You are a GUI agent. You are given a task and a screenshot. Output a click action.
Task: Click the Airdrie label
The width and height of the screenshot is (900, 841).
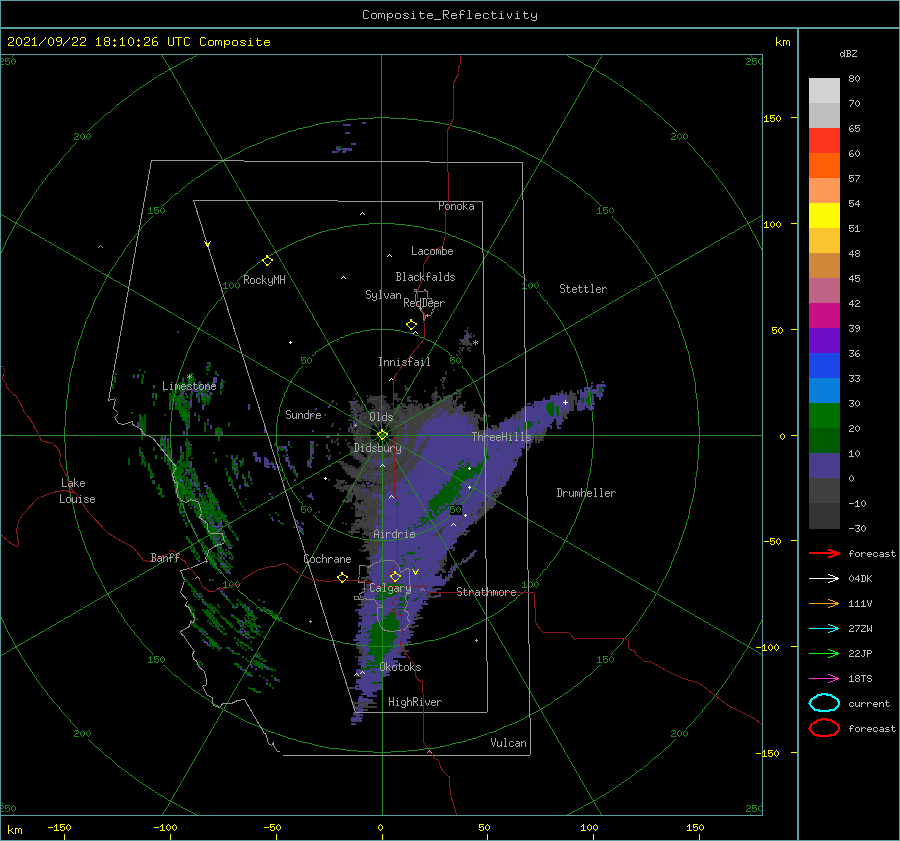pos(394,534)
